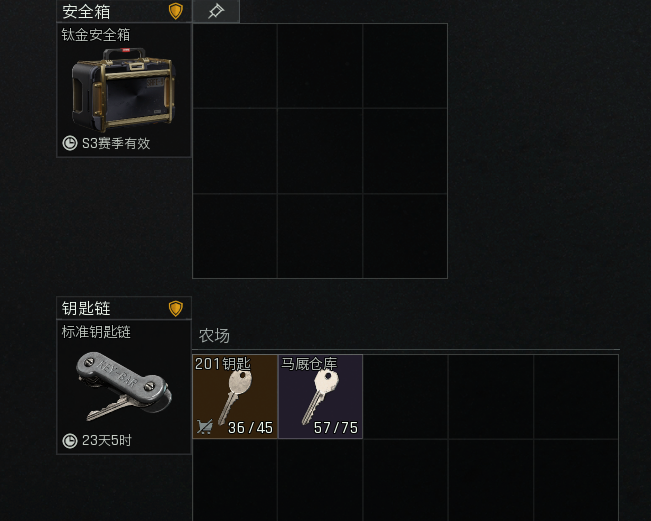
Task: Click the gold shield icon beside 钥匙链
Action: (x=176, y=308)
